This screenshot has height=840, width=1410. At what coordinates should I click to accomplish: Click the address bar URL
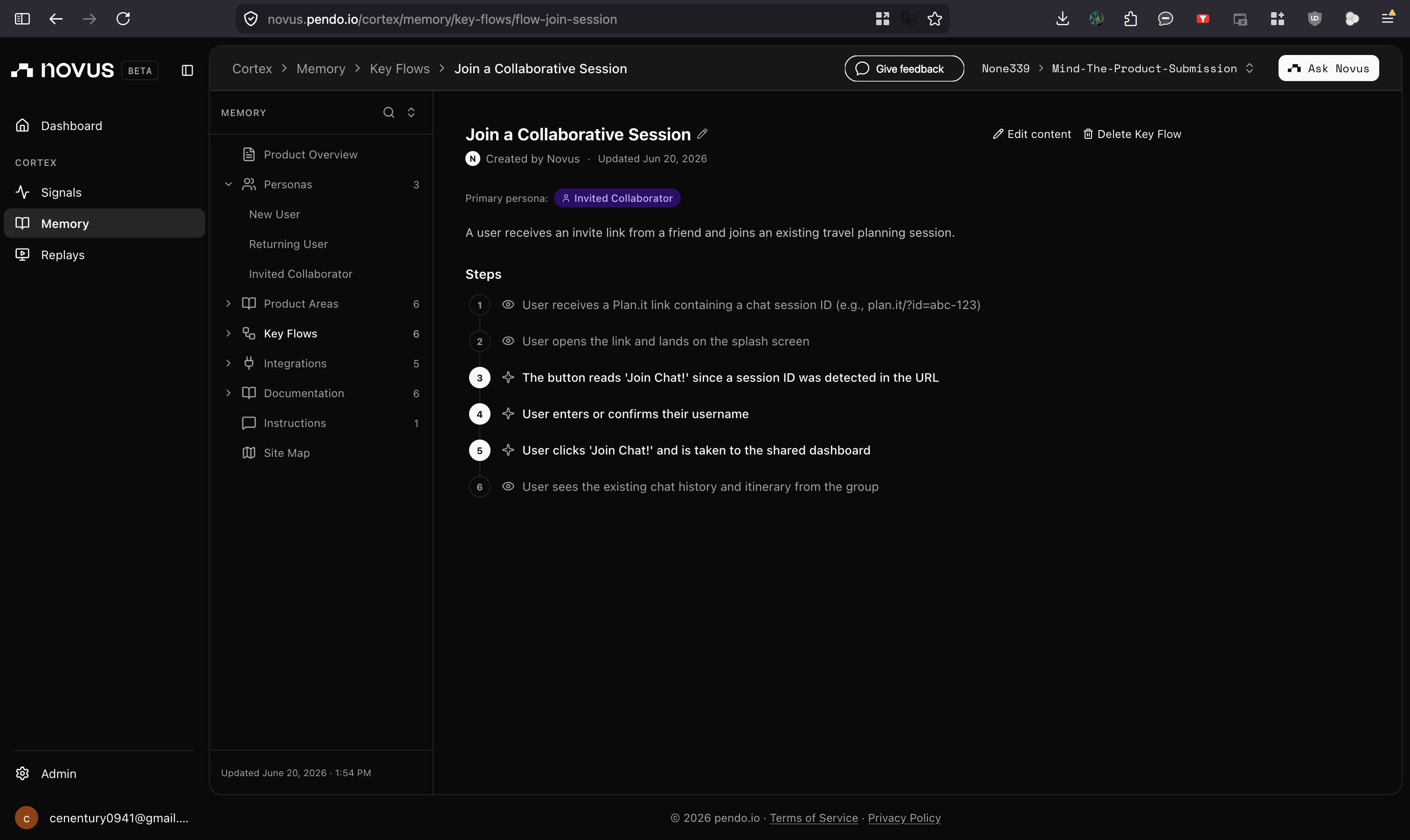click(x=442, y=19)
